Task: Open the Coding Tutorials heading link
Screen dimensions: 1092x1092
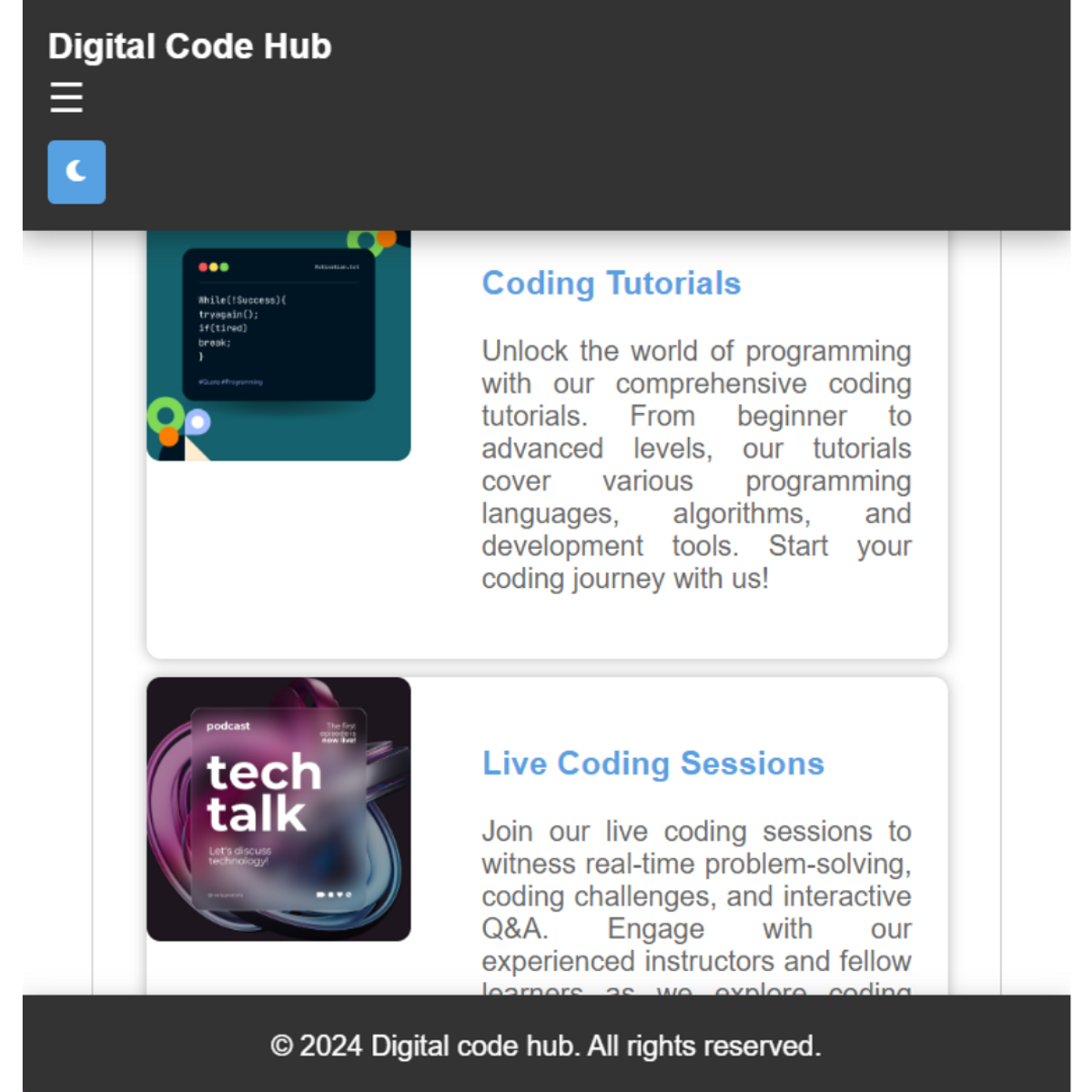Action: 611,283
